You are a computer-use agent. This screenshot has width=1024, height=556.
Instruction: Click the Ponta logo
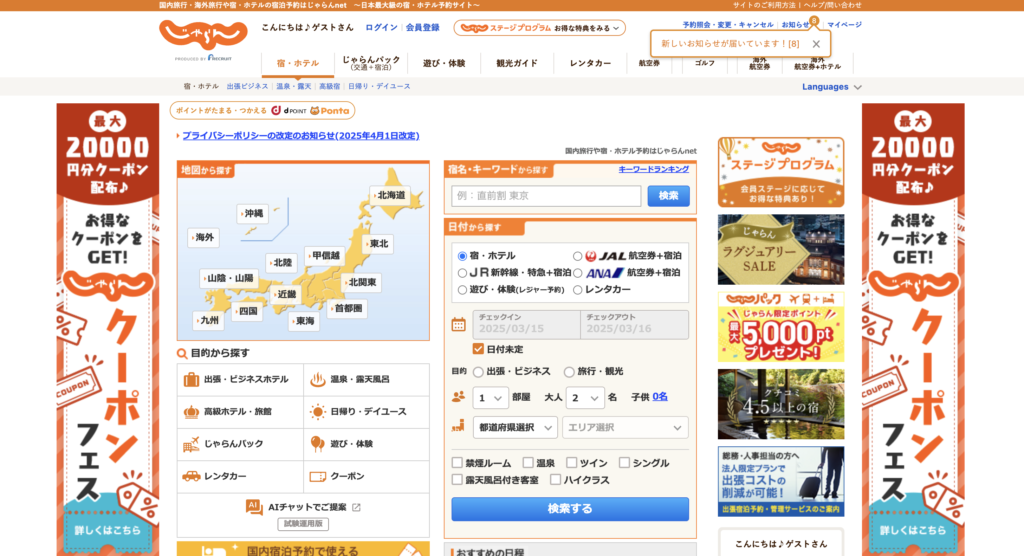330,110
